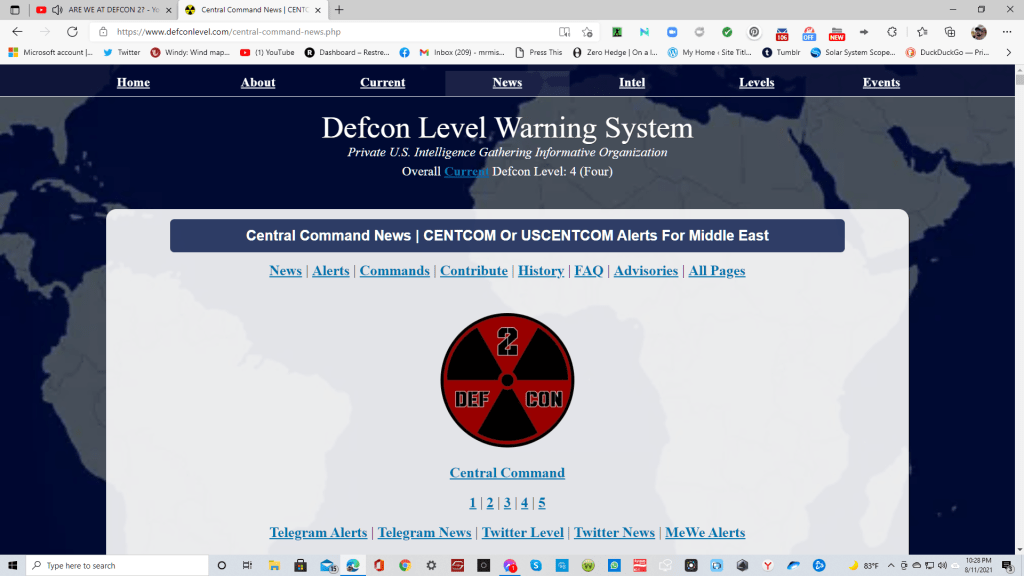Screen dimensions: 1024x576
Task: Click the Windows taskbar search box
Action: point(110,565)
